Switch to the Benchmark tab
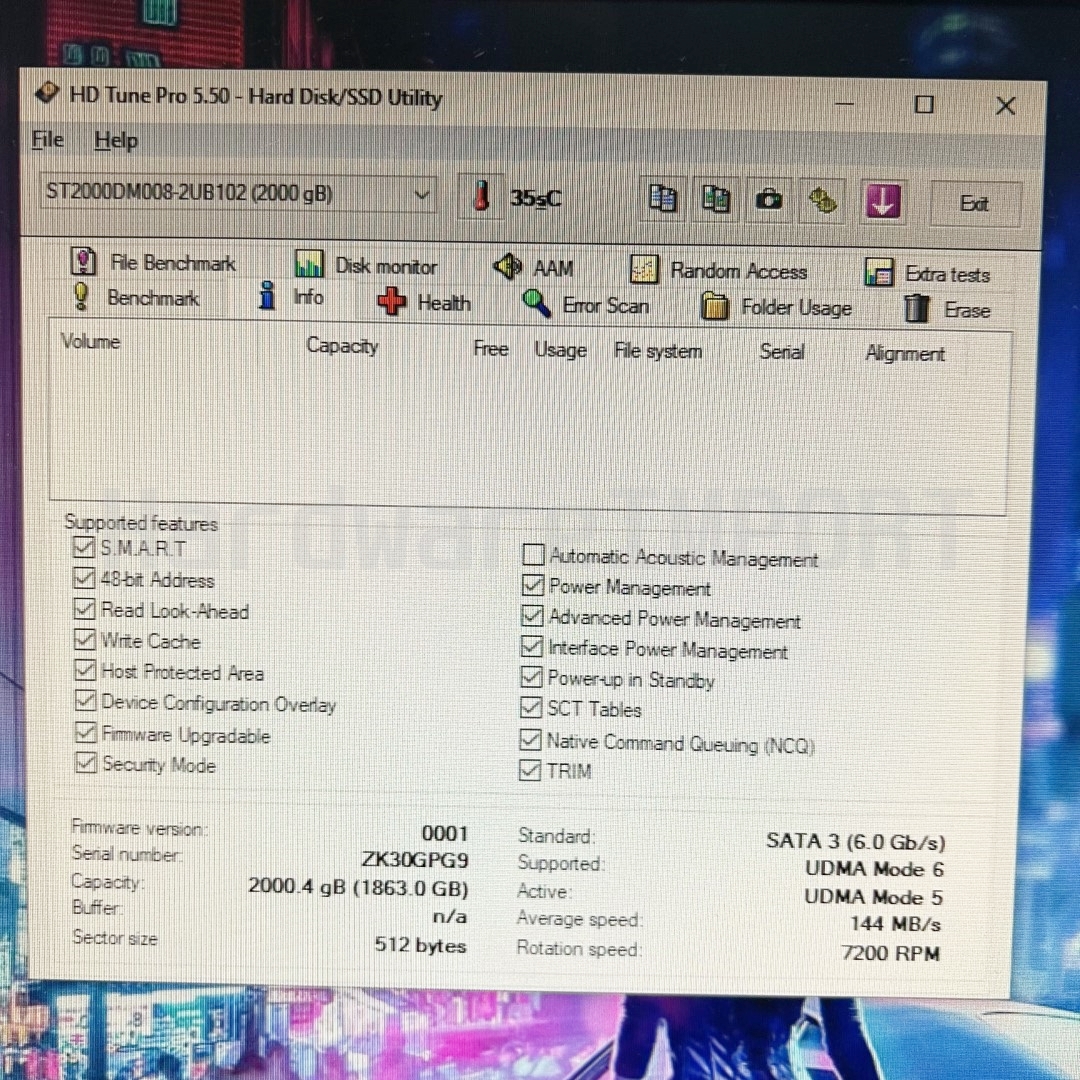 click(136, 298)
